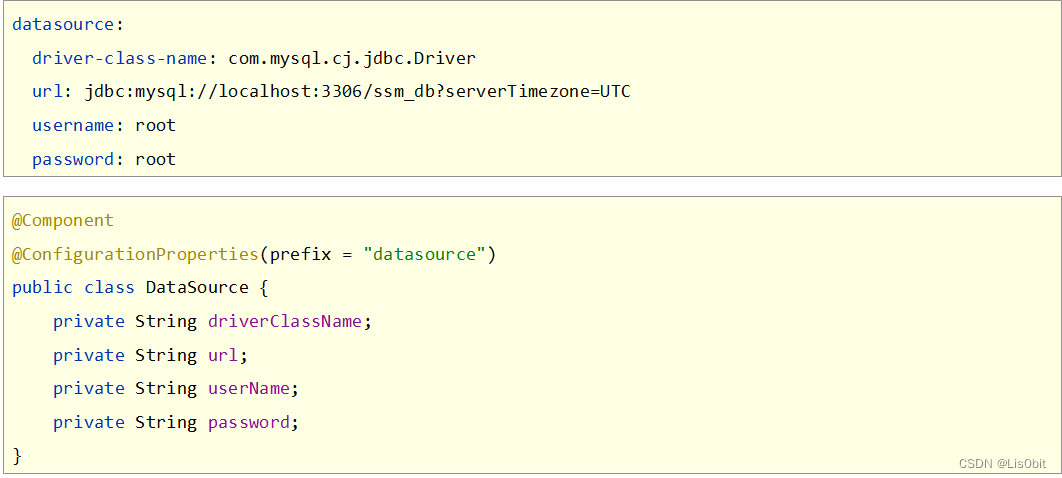Click the YAML 'username' key
The height and width of the screenshot is (478, 1062).
(72, 126)
